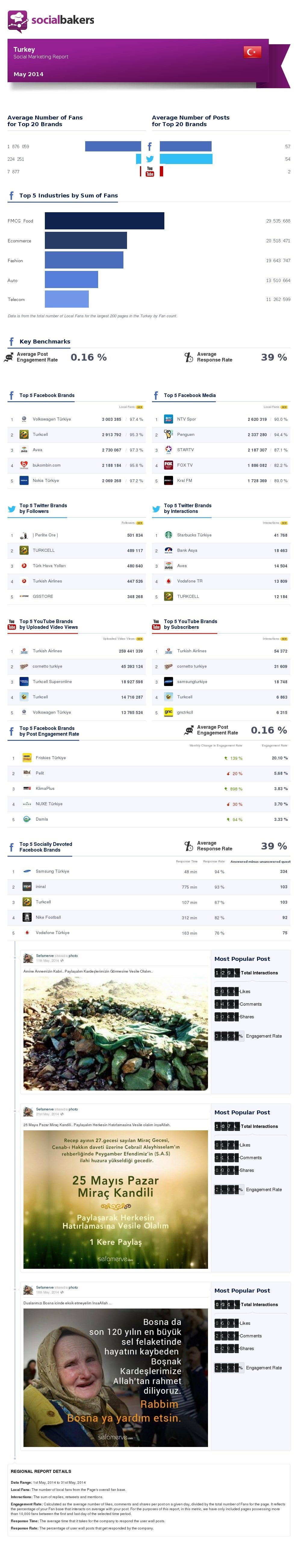Click the Telecom industry bar
298x1568 pixels.
(66, 300)
